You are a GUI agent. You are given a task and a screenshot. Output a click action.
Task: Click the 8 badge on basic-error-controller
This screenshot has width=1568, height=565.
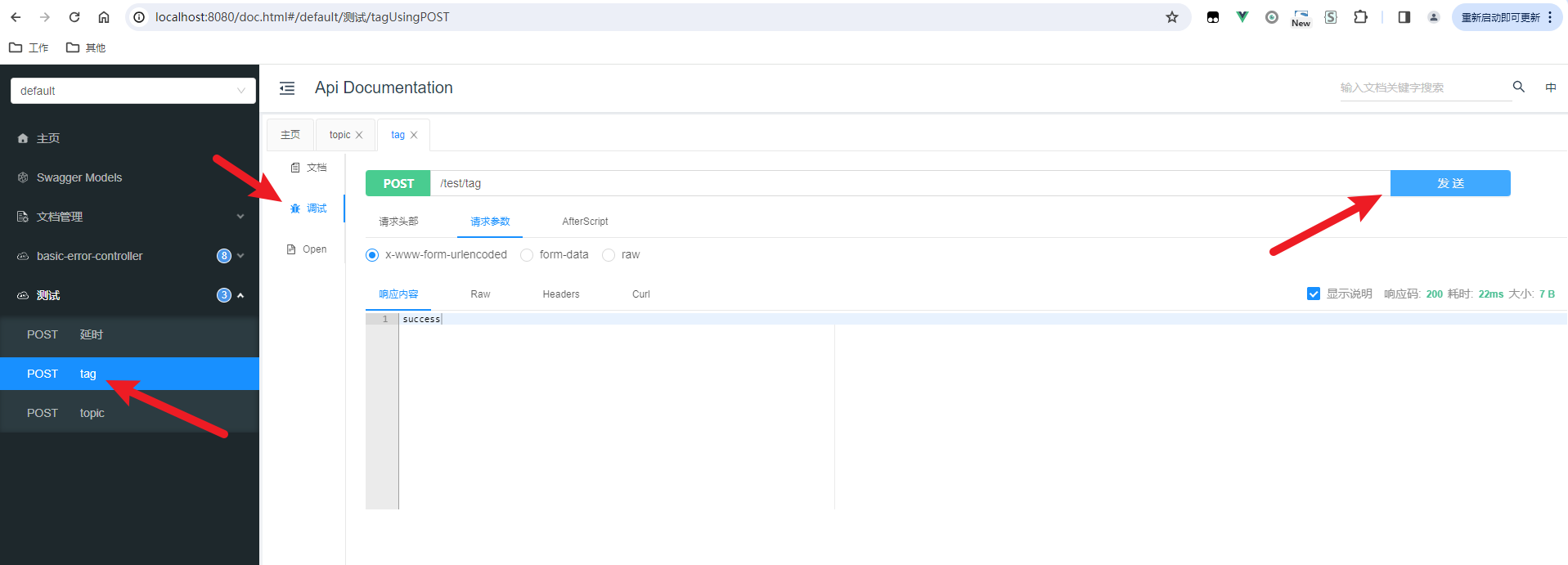tap(224, 256)
